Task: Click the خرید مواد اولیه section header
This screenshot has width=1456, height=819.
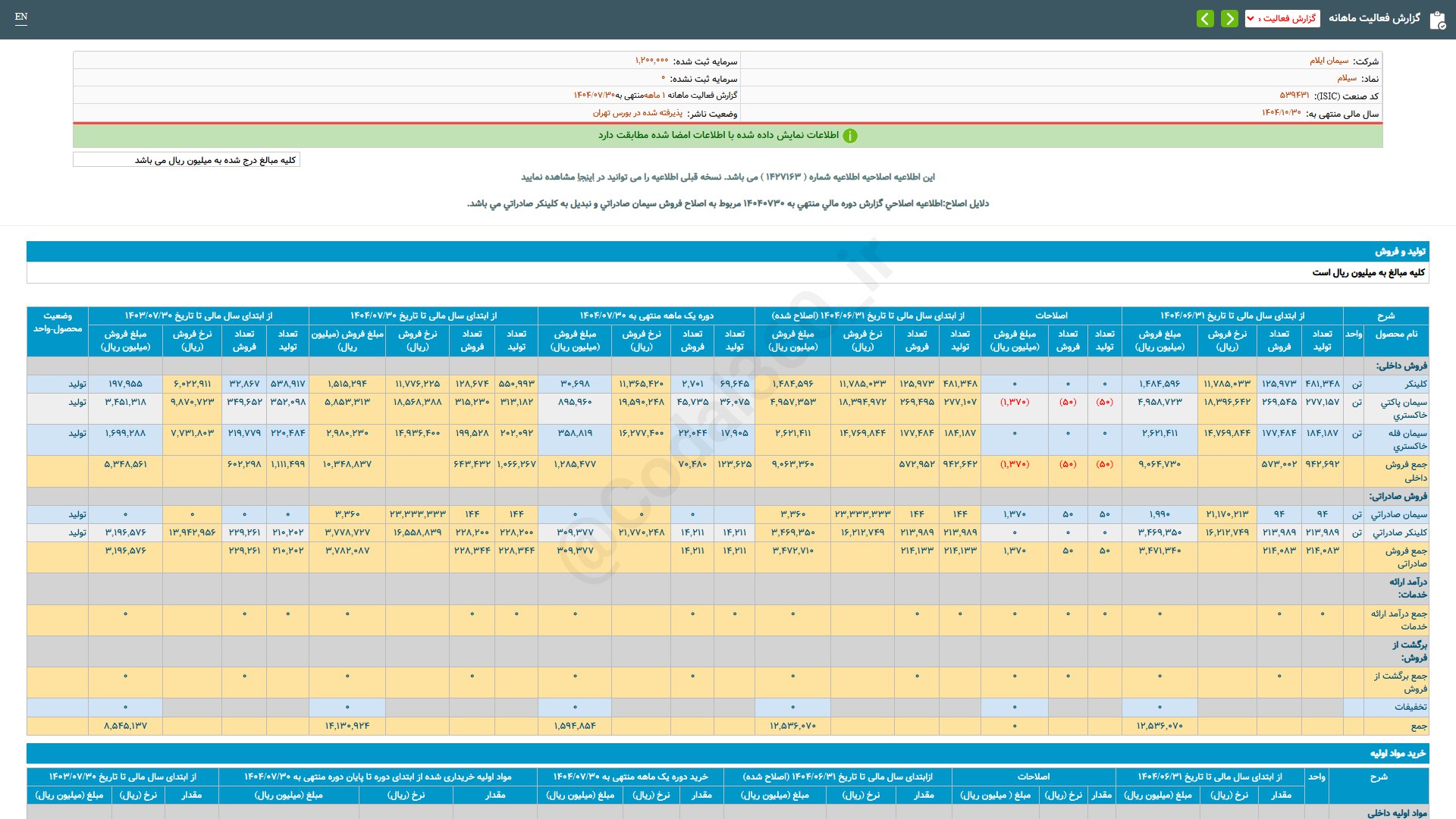Action: (1397, 753)
